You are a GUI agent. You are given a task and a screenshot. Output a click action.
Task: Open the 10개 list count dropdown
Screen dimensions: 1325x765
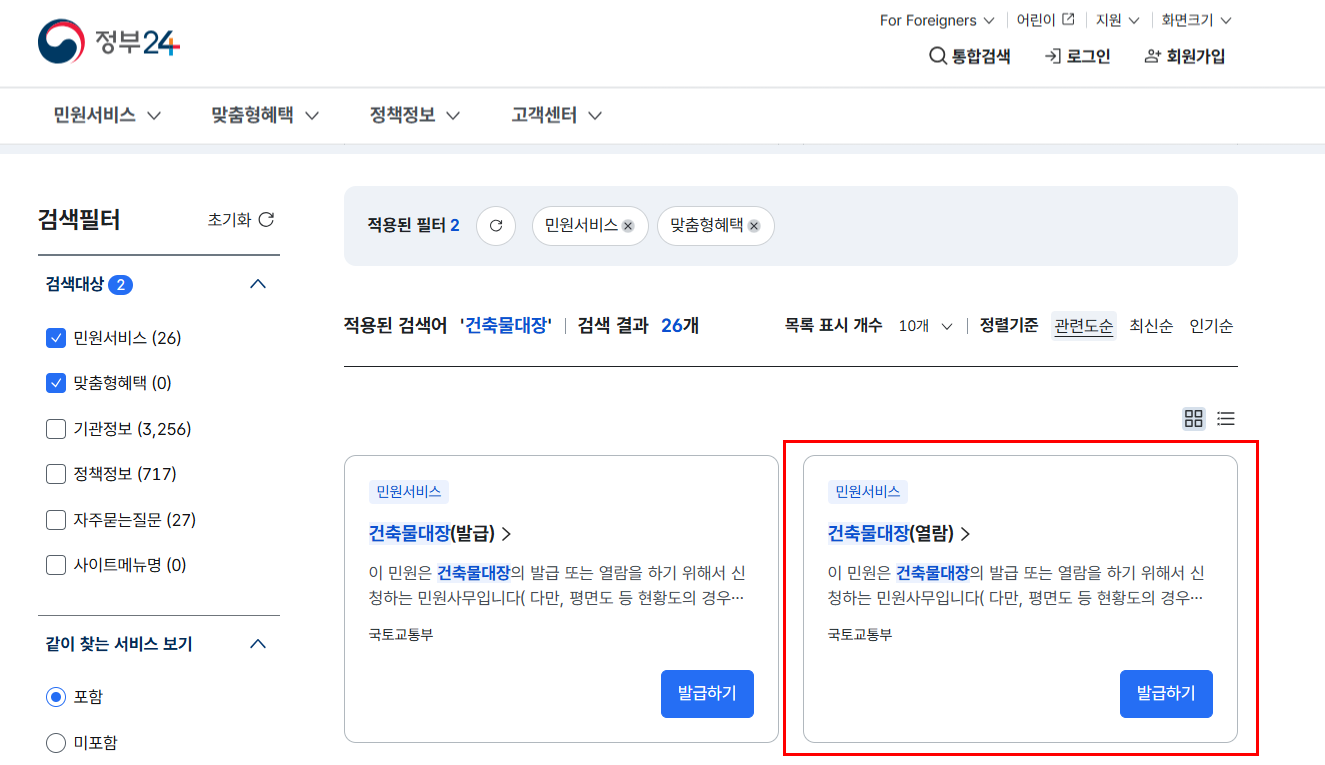[922, 326]
